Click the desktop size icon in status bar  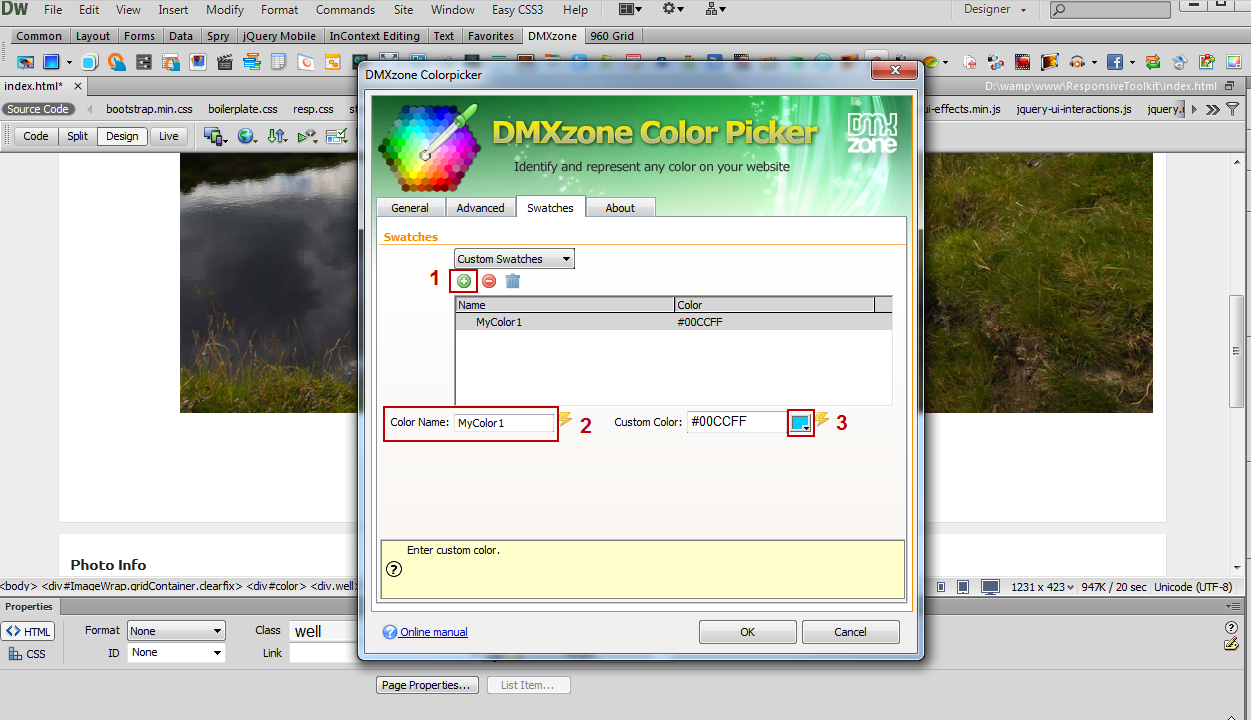point(990,587)
